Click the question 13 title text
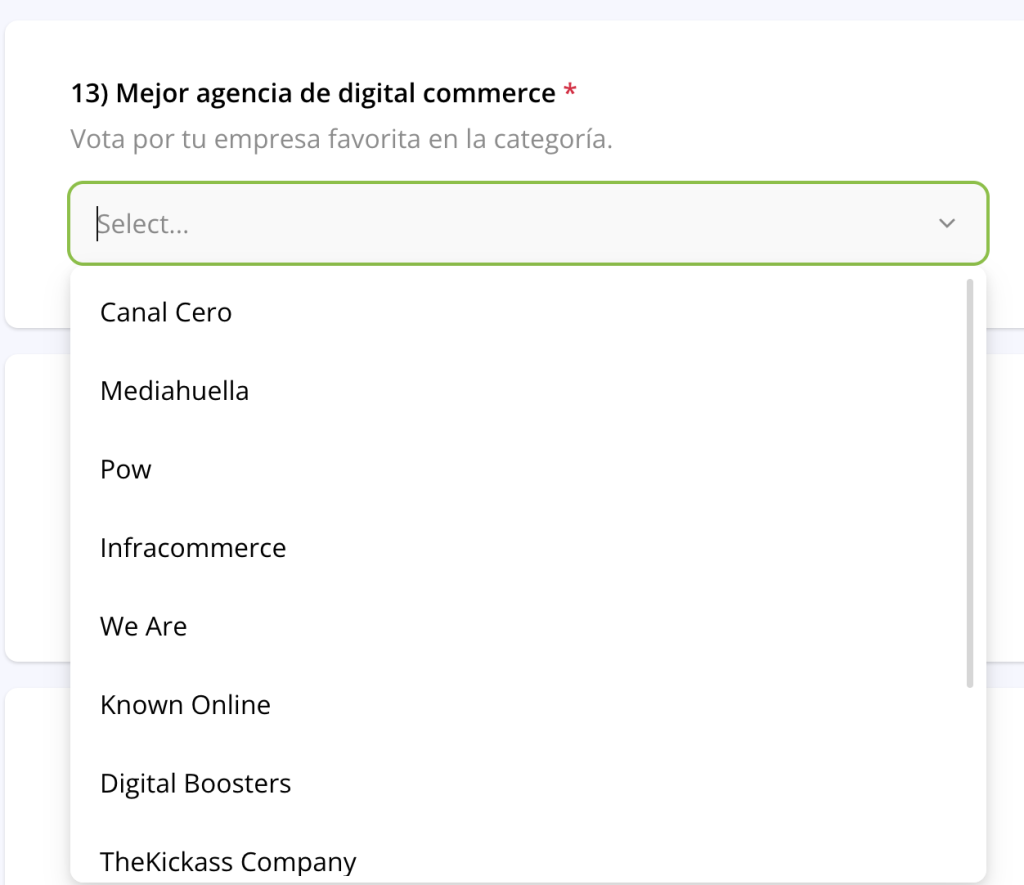 click(x=312, y=93)
